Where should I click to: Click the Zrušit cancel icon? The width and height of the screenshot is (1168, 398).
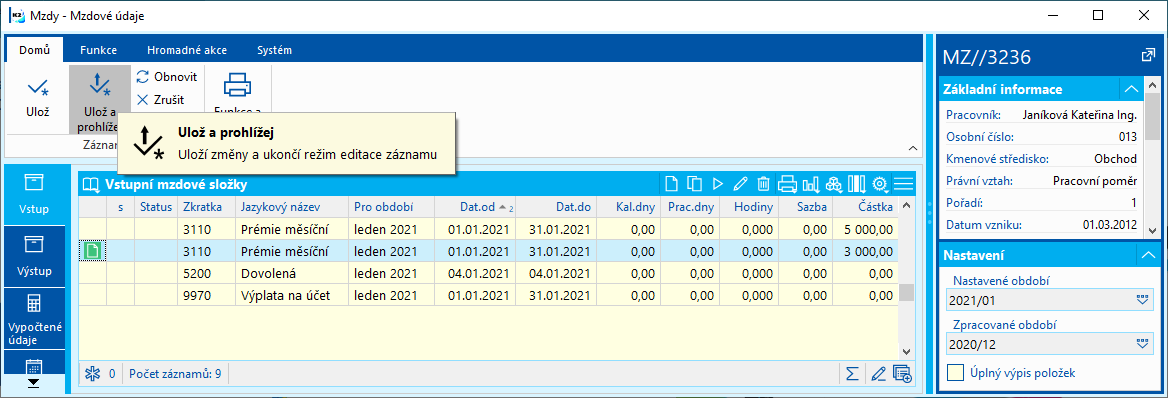(143, 99)
